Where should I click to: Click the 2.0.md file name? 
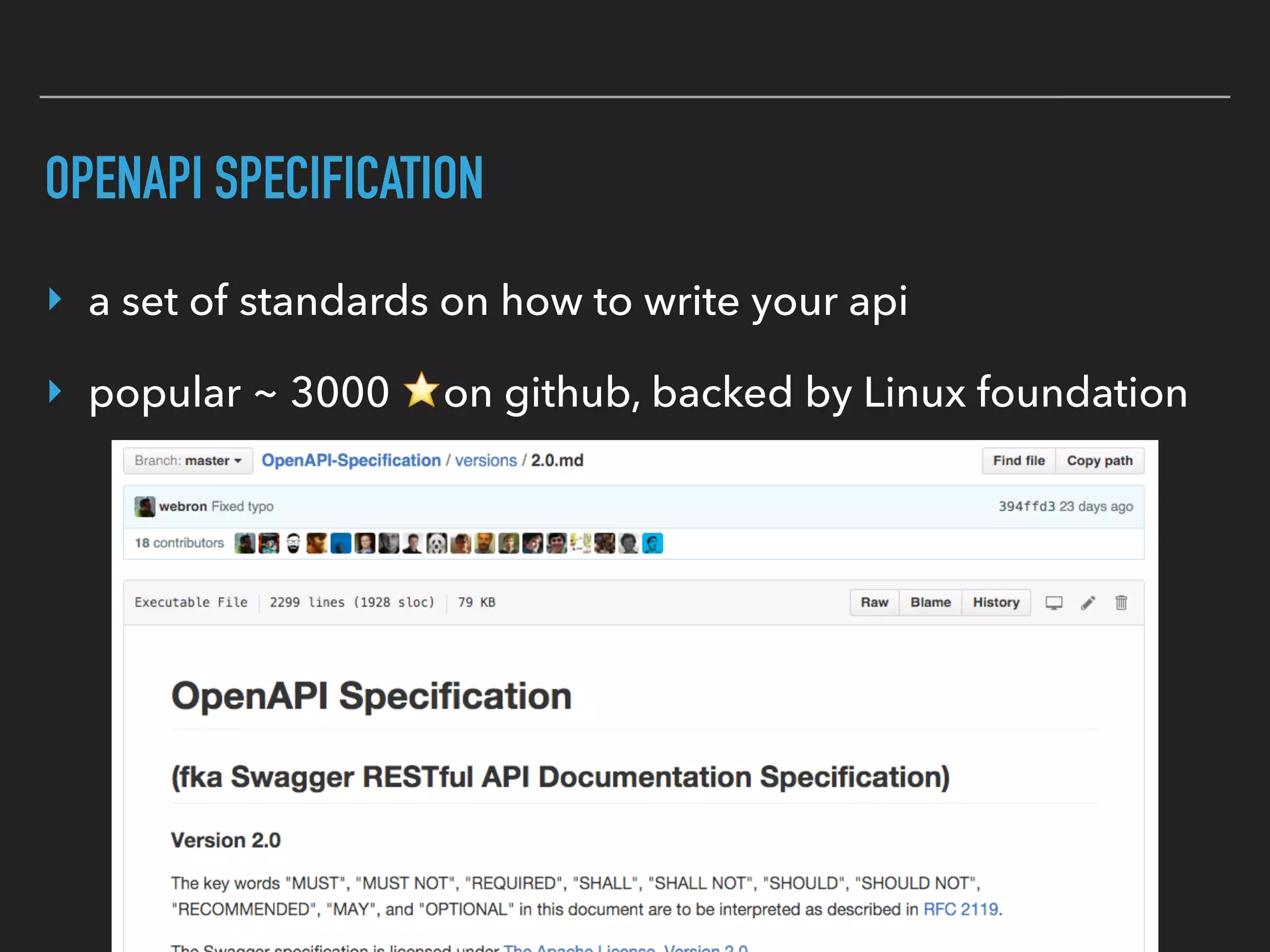(557, 461)
